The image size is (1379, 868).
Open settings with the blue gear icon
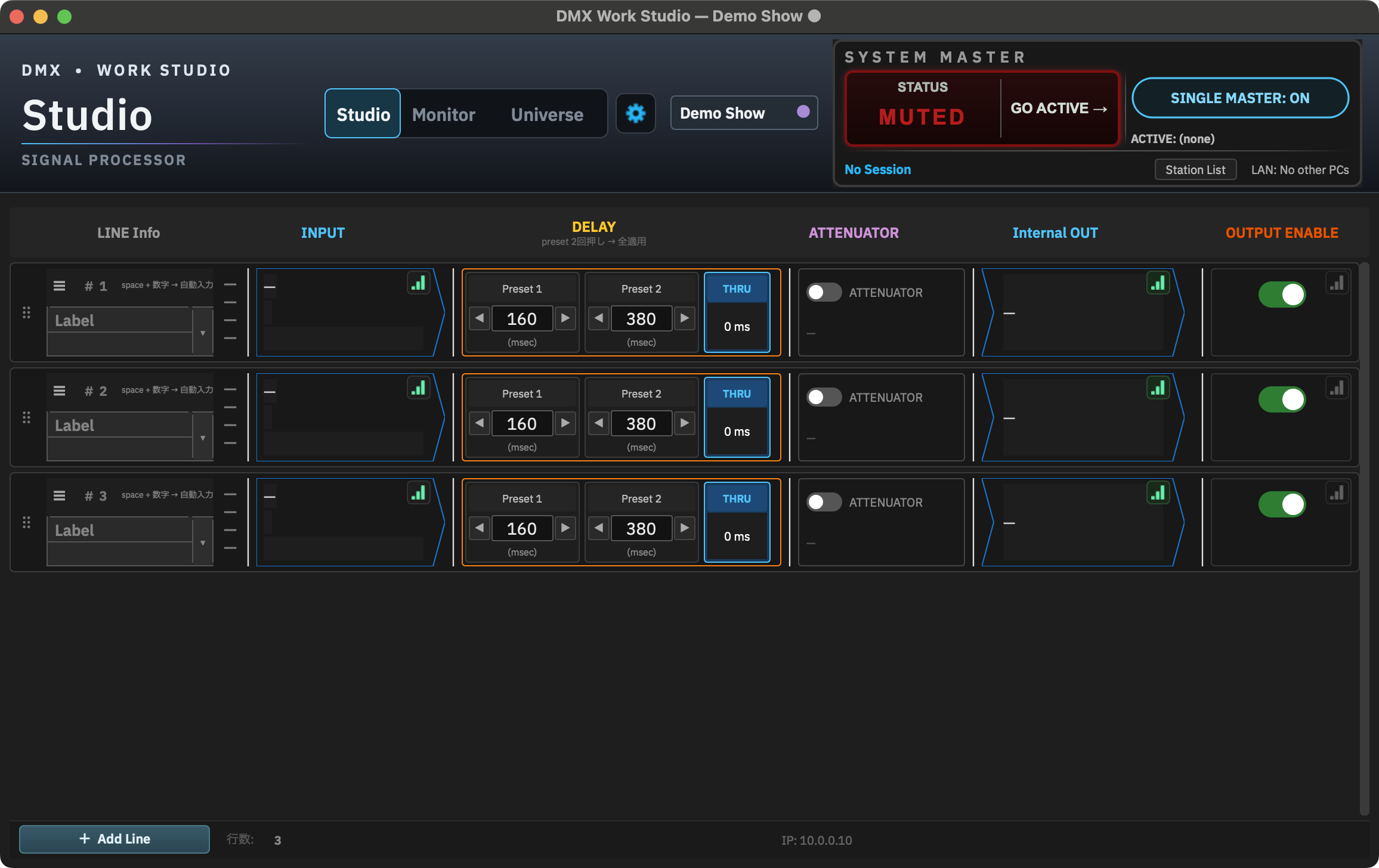point(635,113)
